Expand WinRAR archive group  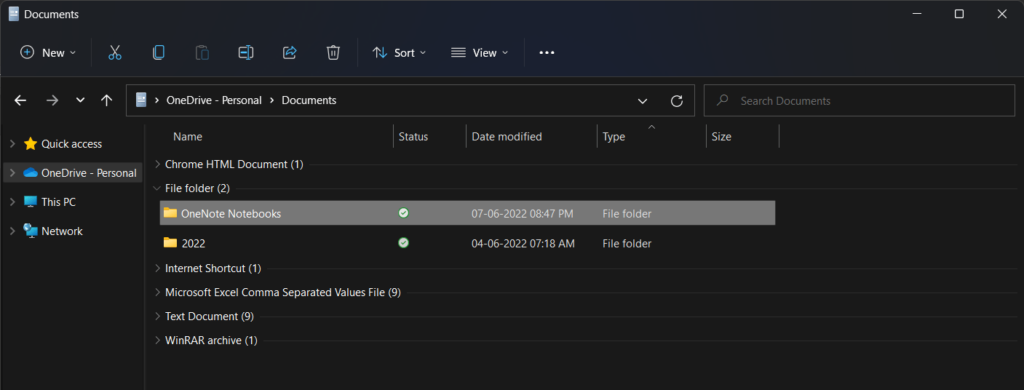click(157, 340)
